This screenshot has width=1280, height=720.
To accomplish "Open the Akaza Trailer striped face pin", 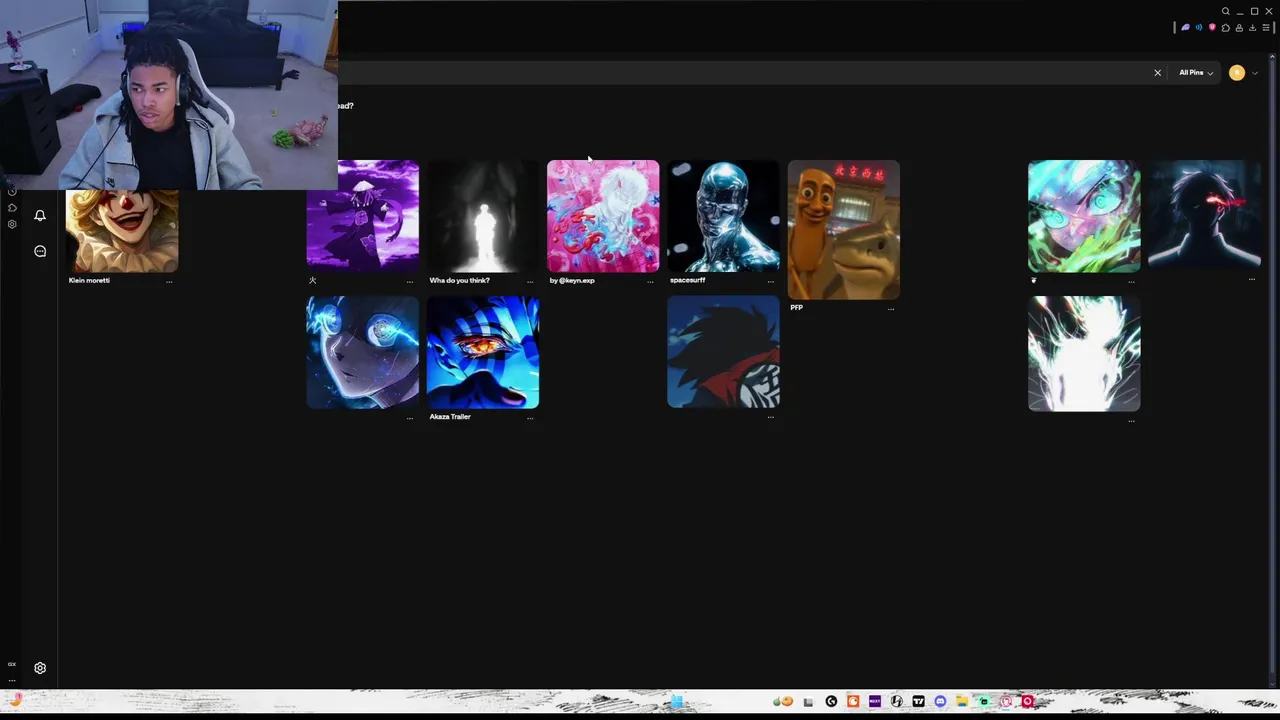I will click(483, 353).
